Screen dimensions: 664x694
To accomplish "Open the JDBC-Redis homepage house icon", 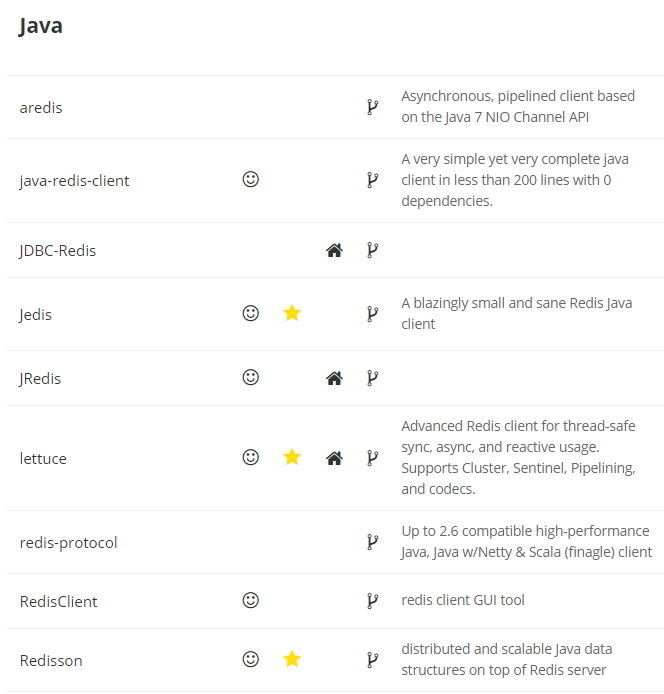I will (334, 251).
